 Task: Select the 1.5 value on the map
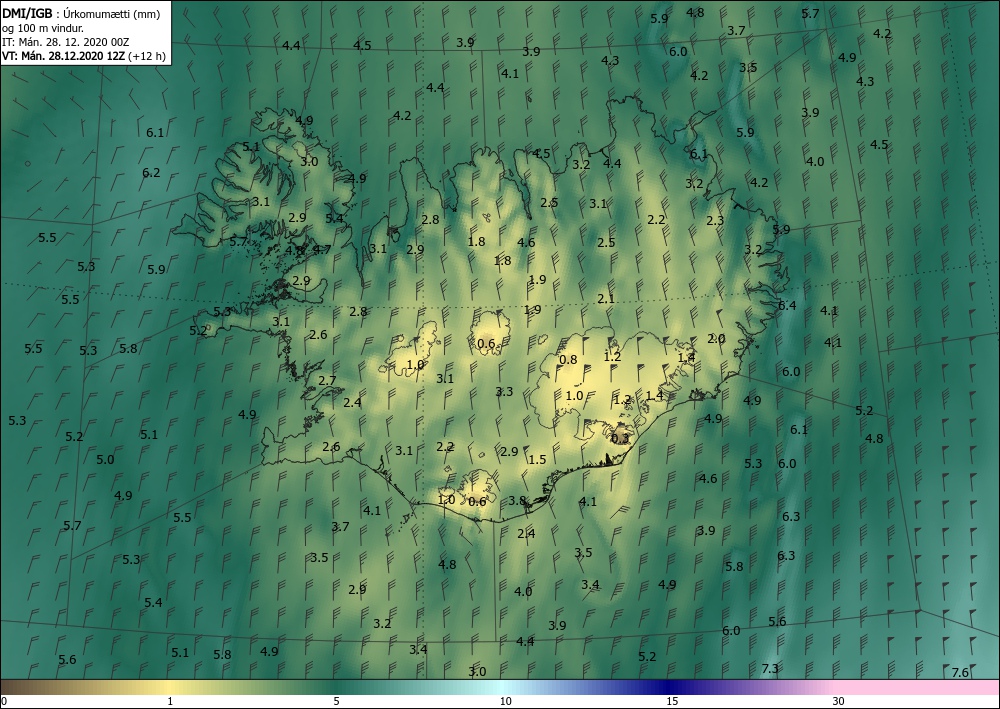pyautogui.click(x=537, y=459)
